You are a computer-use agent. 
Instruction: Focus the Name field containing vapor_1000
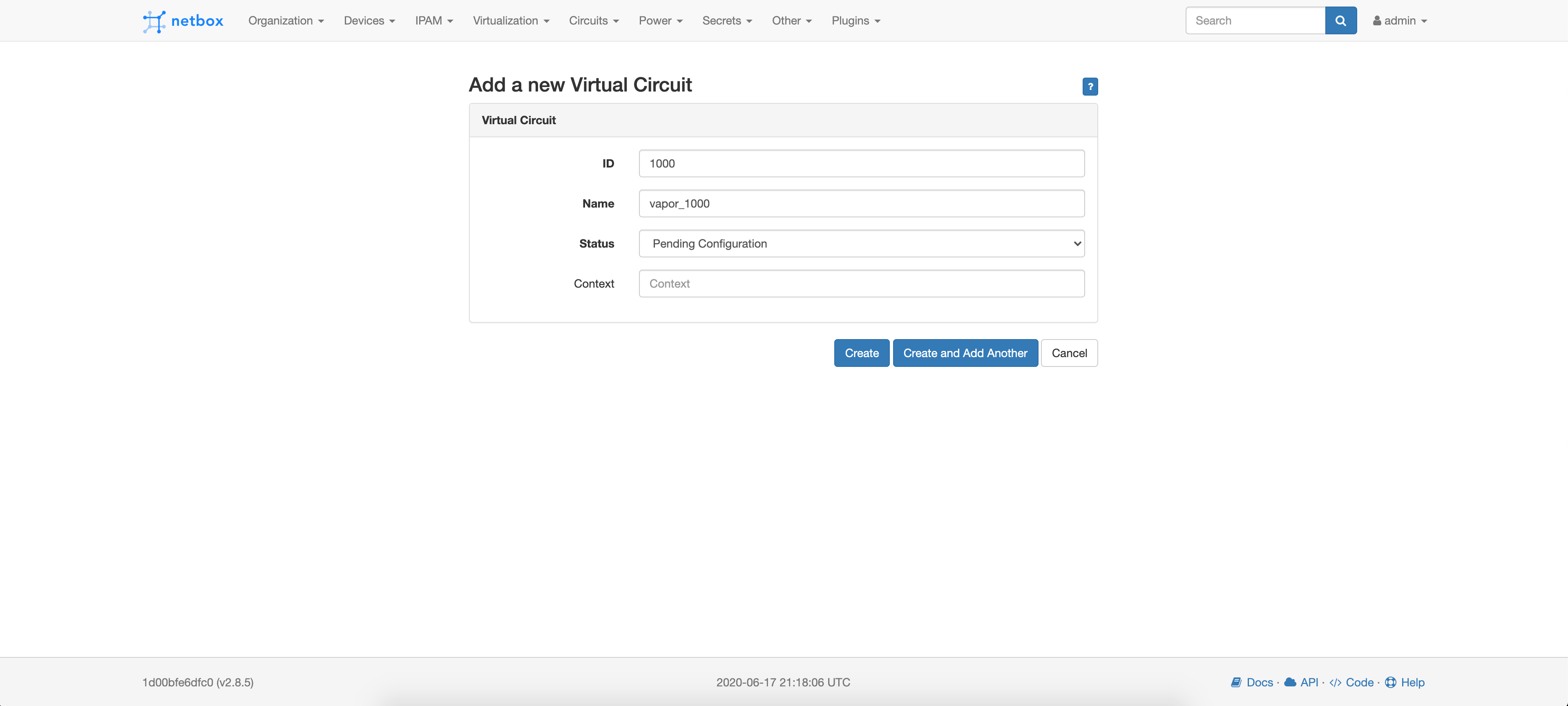[x=861, y=203]
